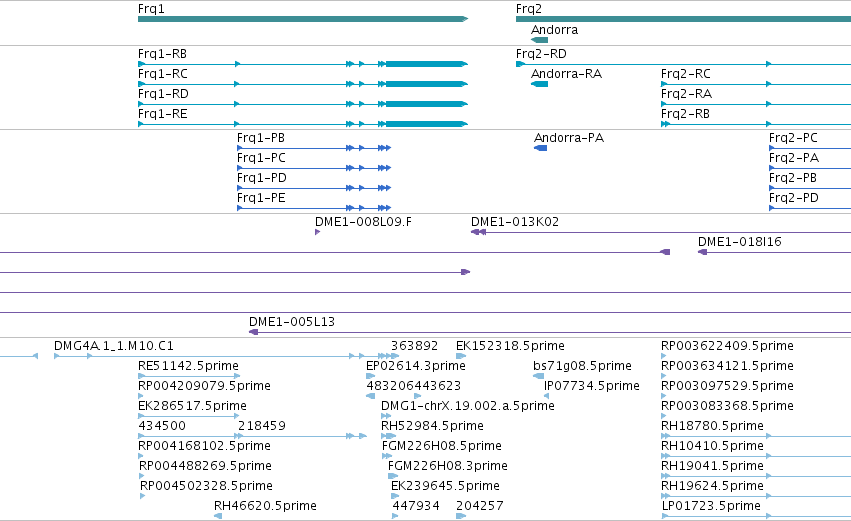Select the Frq2-RB transcript label
The image size is (851, 521).
(685, 114)
